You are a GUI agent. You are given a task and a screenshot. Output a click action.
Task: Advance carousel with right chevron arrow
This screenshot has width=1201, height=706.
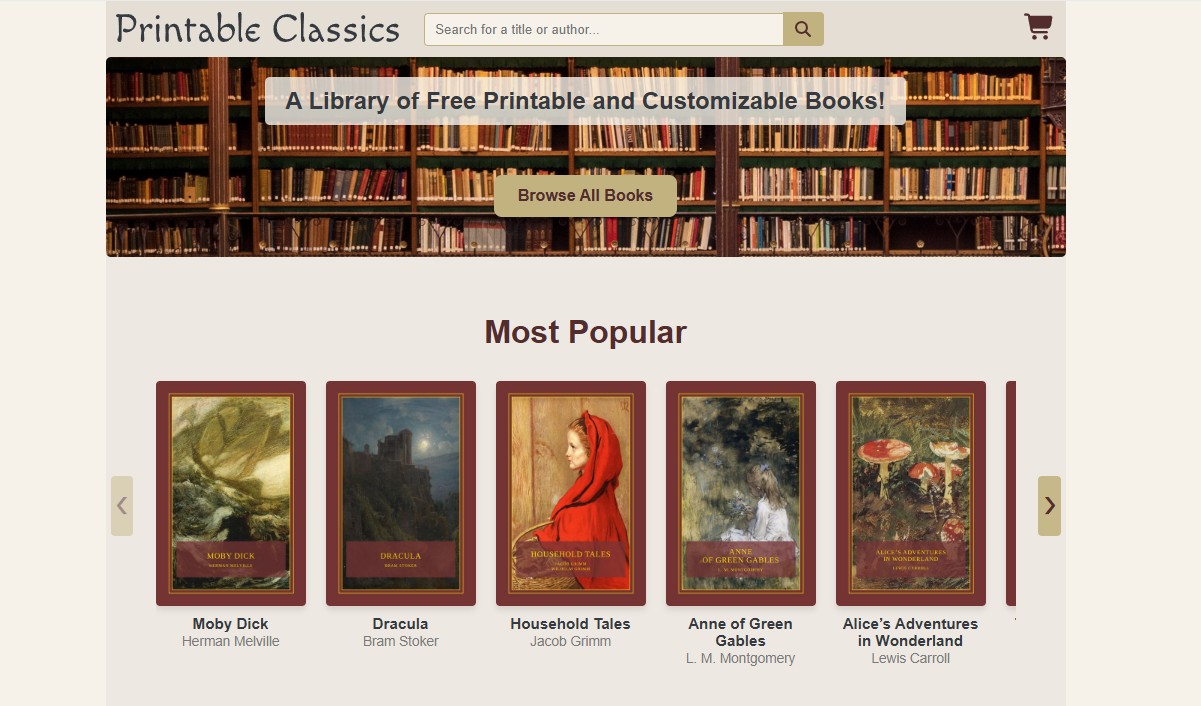(x=1049, y=506)
